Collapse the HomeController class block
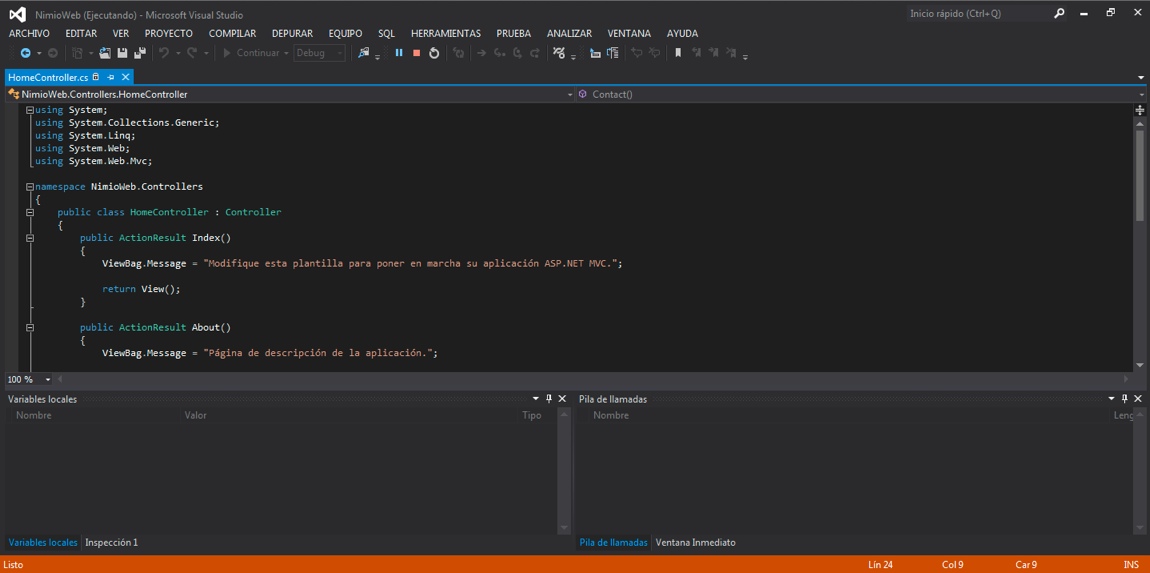This screenshot has height=573, width=1150. click(x=30, y=212)
